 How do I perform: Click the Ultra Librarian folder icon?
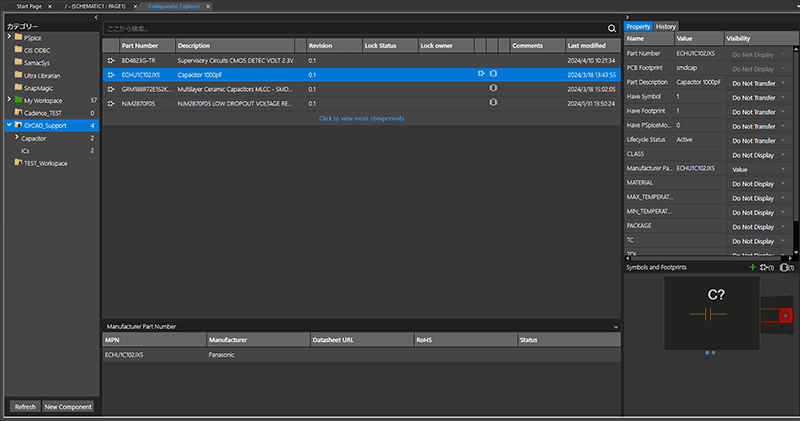click(18, 75)
